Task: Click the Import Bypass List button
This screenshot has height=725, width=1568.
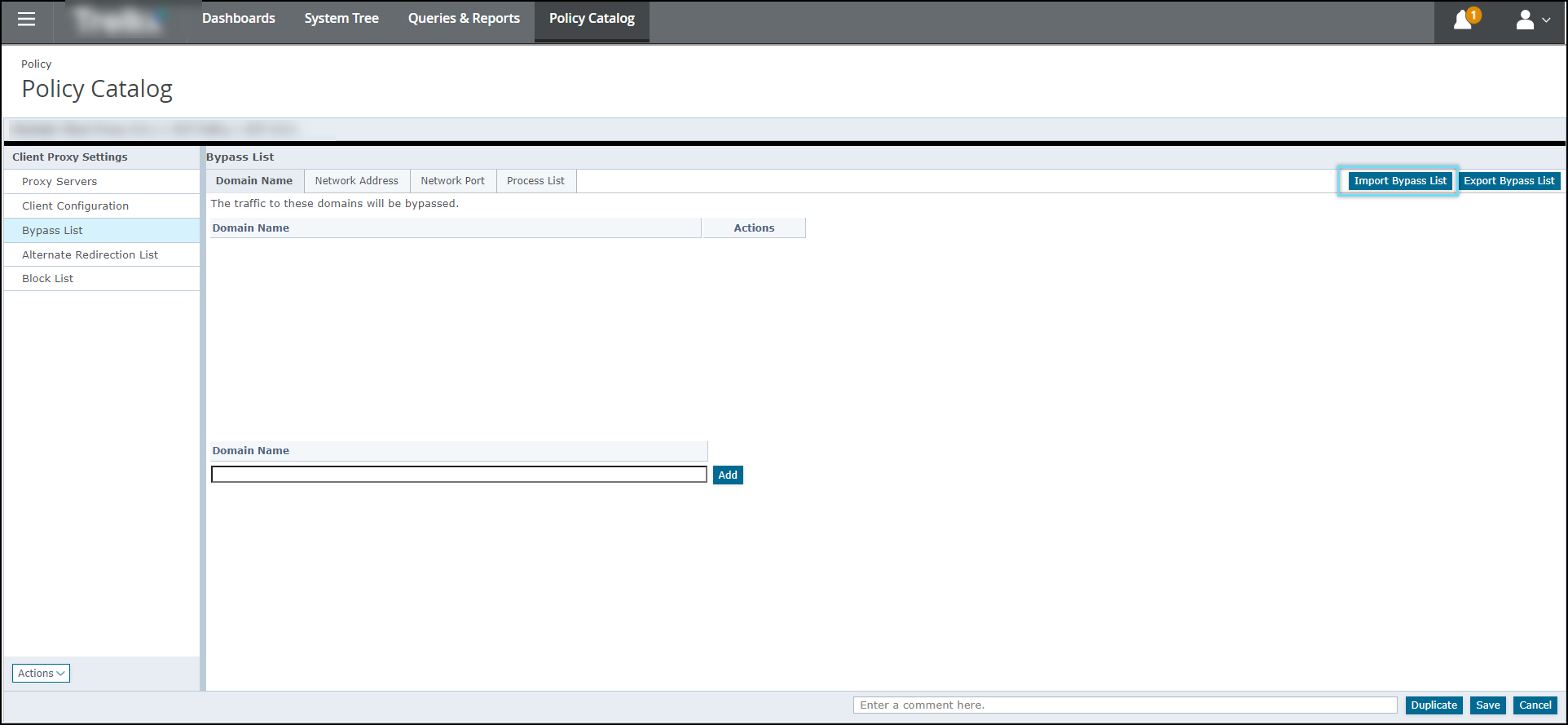Action: click(x=1399, y=181)
